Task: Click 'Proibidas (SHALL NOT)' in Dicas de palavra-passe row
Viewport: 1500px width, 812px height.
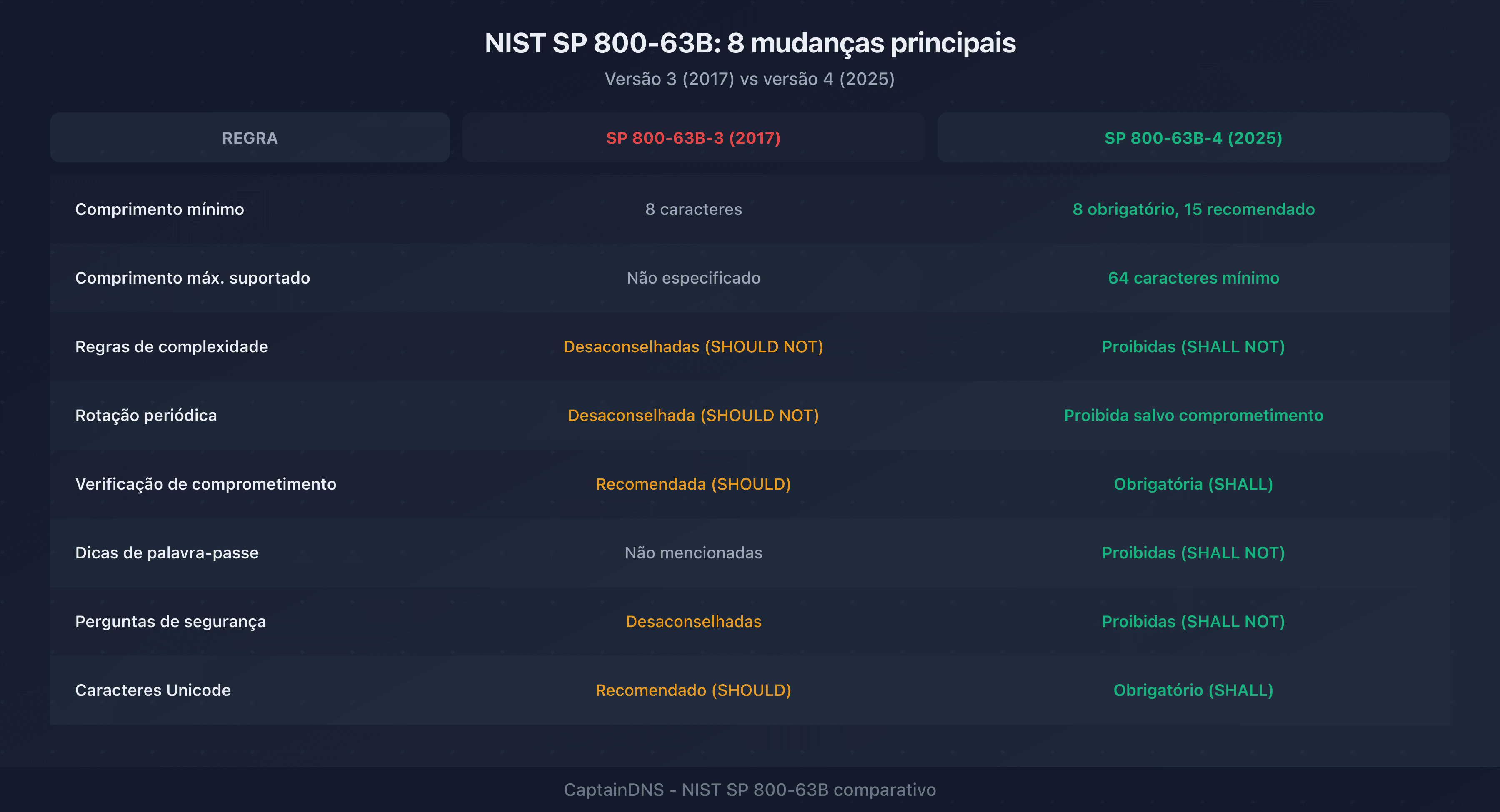Action: pyautogui.click(x=1194, y=553)
